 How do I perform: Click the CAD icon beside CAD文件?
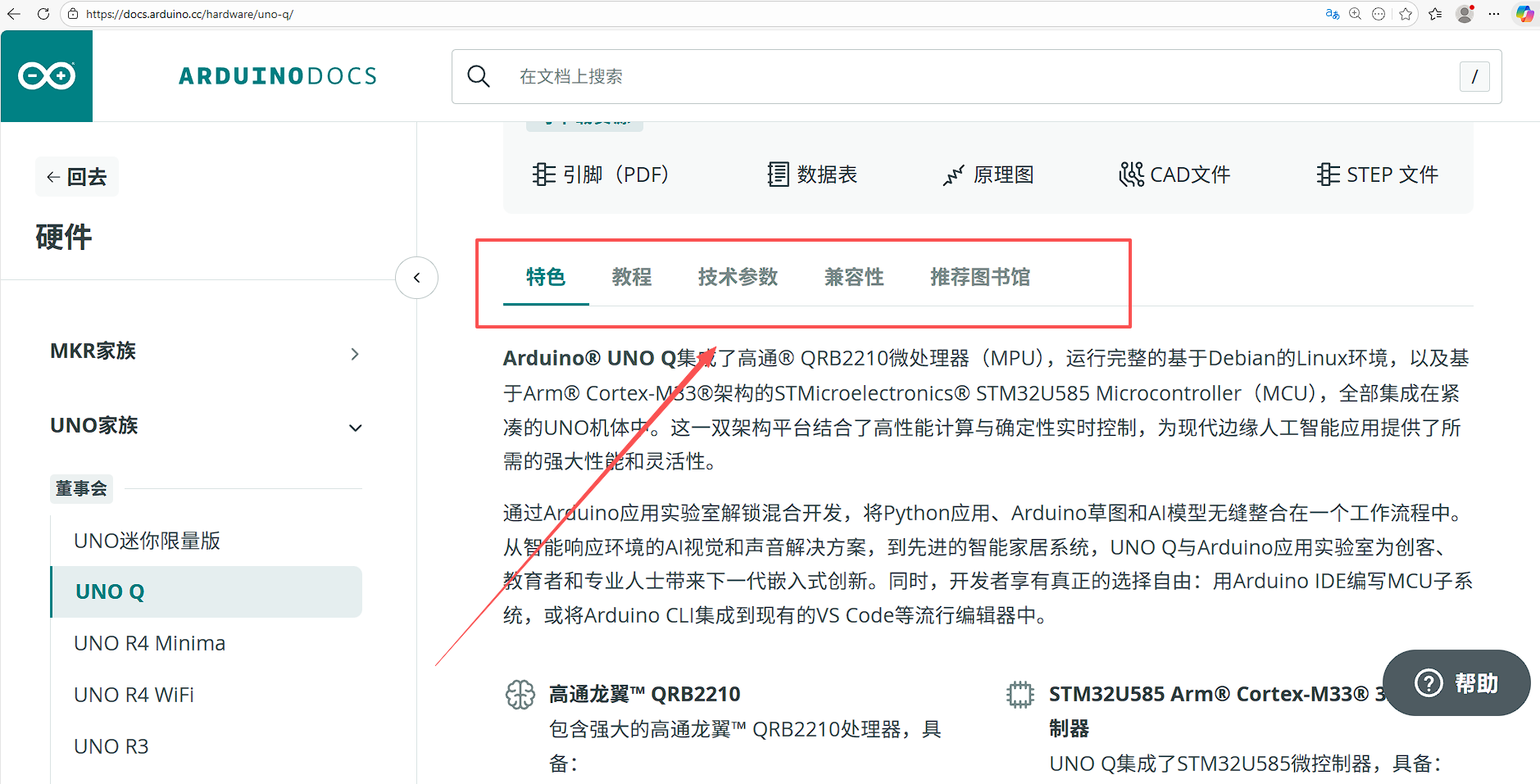point(1131,174)
